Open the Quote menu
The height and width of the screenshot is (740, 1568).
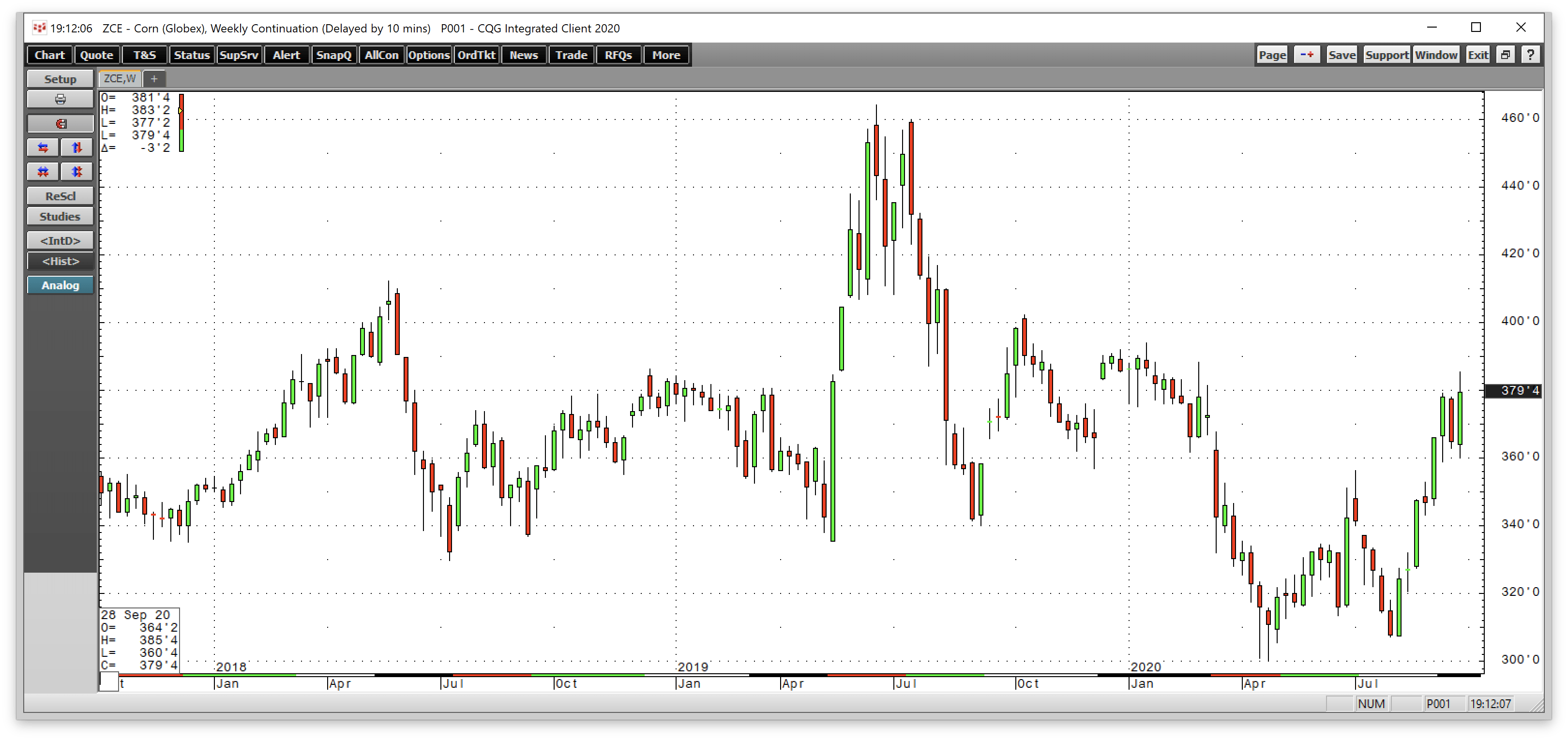pyautogui.click(x=96, y=55)
